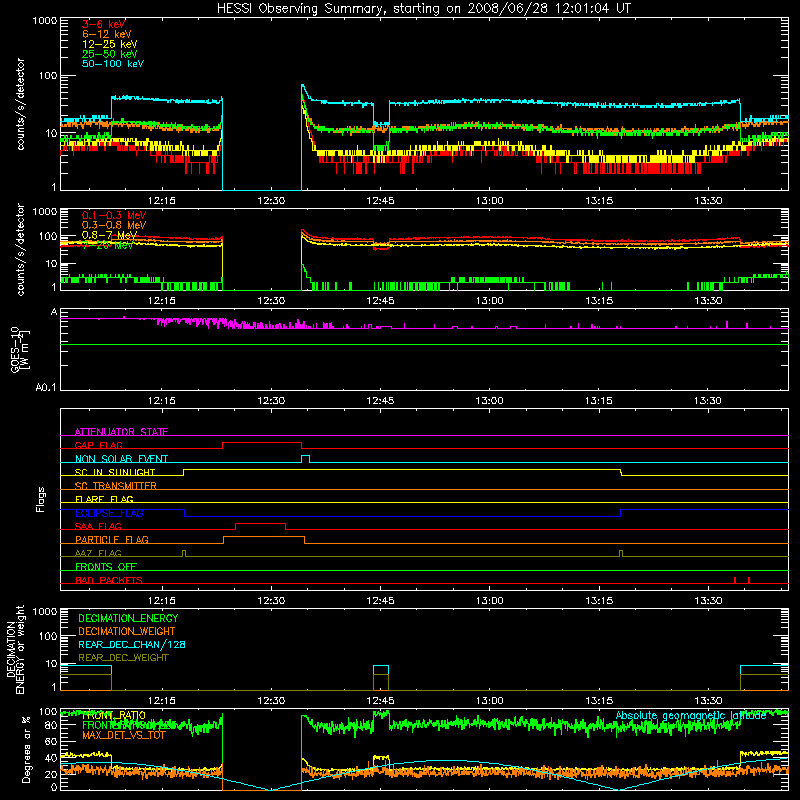Image resolution: width=800 pixels, height=800 pixels.
Task: Select the 13:00 tick under the keV panel
Action: 489,201
